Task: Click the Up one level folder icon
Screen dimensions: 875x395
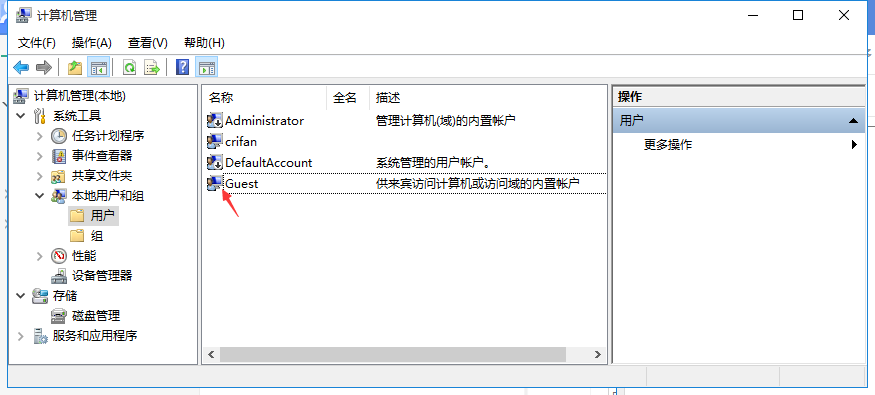Action: 75,68
